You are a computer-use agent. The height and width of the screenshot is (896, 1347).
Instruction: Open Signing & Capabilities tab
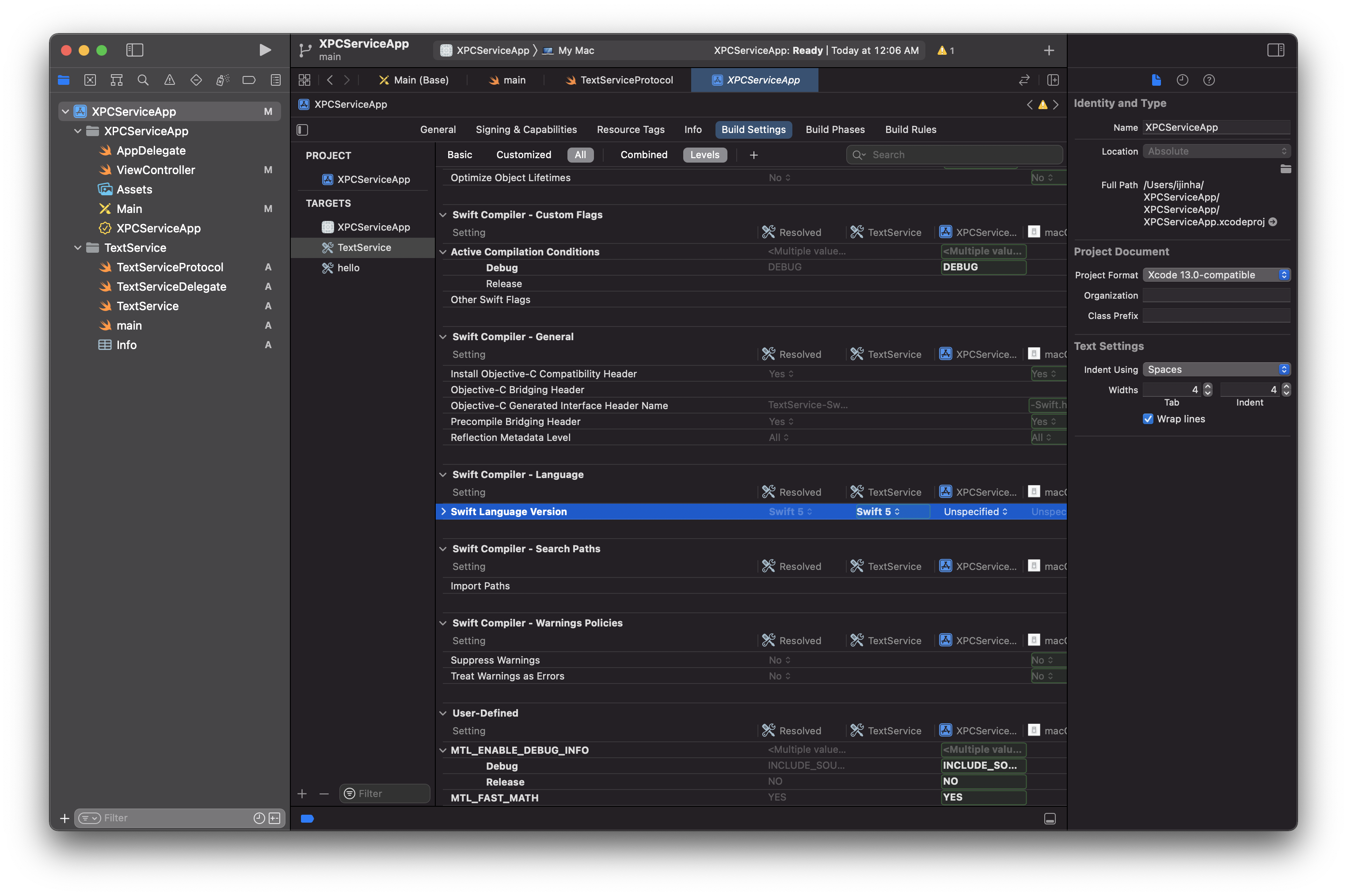point(526,130)
